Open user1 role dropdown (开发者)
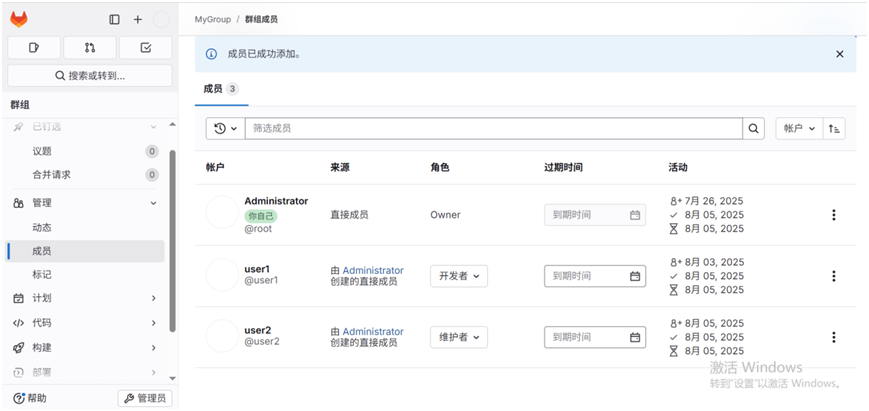This screenshot has height=411, width=869. 459,276
